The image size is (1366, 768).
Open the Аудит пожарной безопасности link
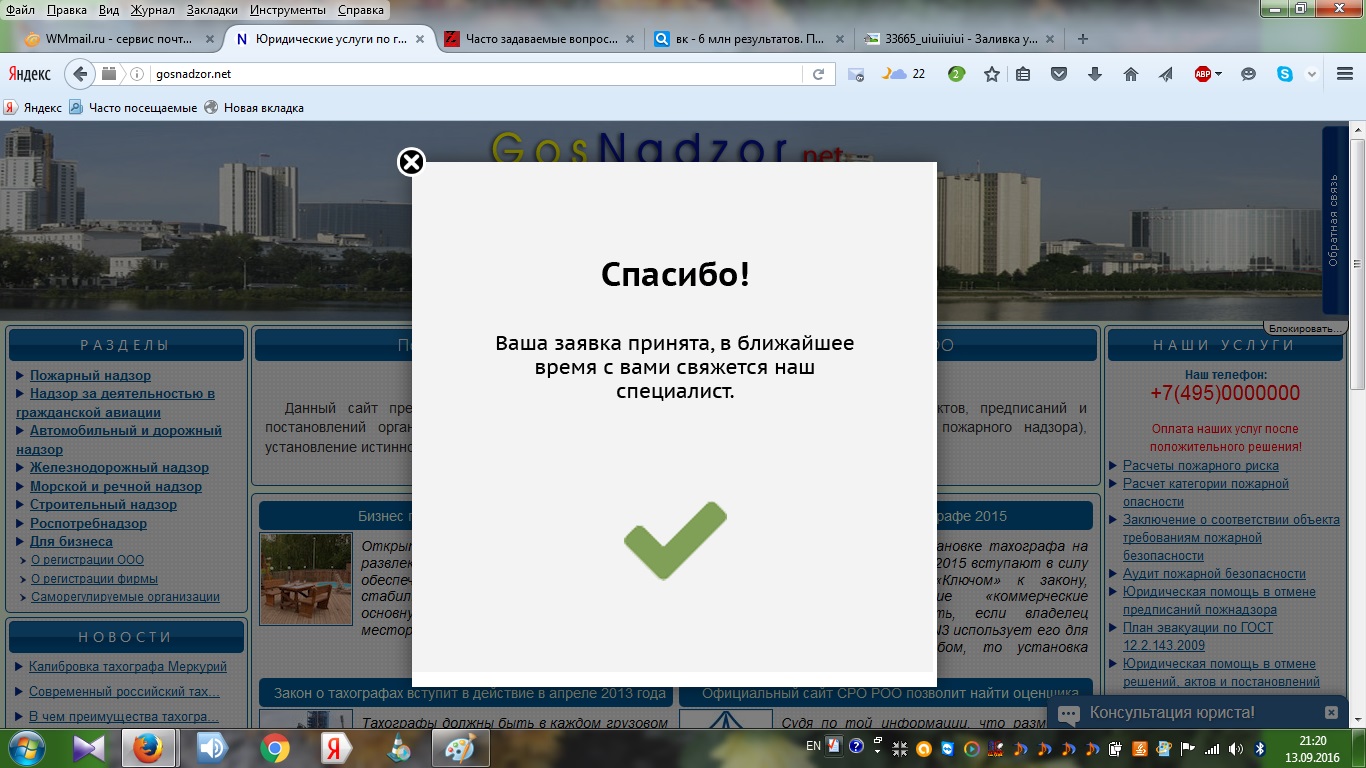click(x=1214, y=573)
